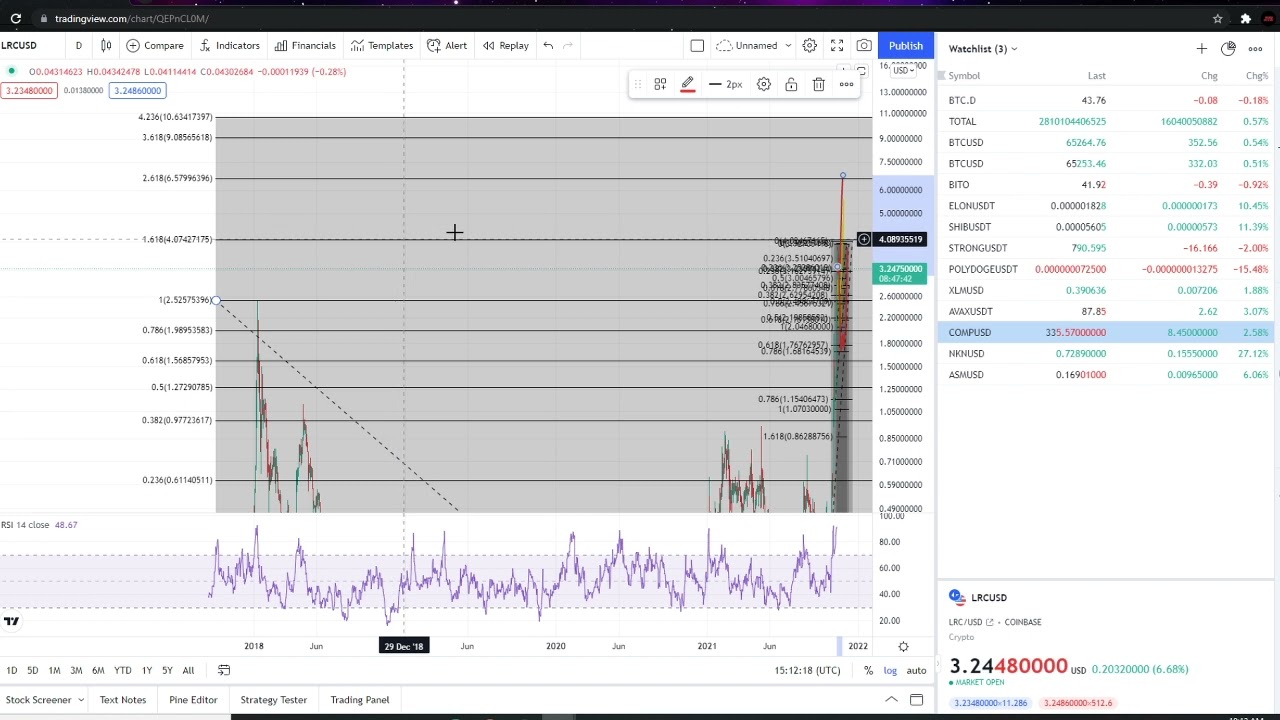The height and width of the screenshot is (720, 1280).
Task: Open watchlist advanced view icon
Action: coord(1228,49)
